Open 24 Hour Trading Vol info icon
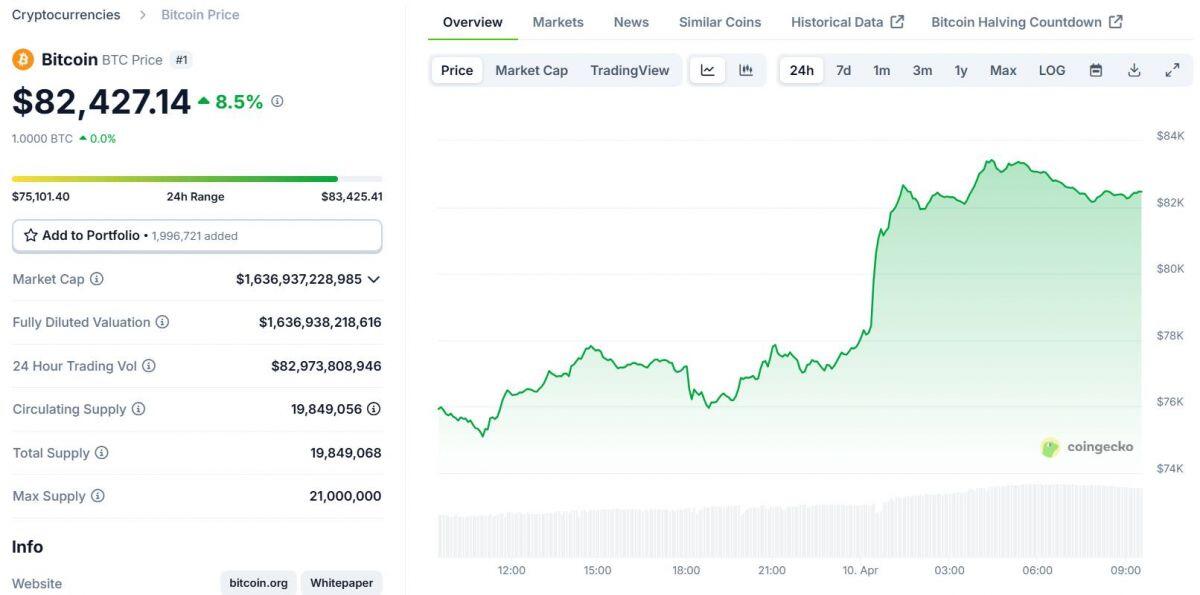1200x595 pixels. point(149,366)
